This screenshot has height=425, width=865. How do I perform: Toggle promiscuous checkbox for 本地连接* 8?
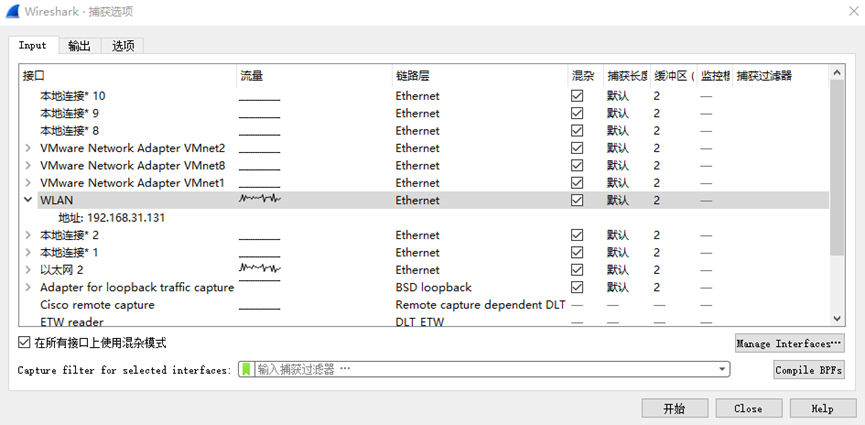(577, 131)
